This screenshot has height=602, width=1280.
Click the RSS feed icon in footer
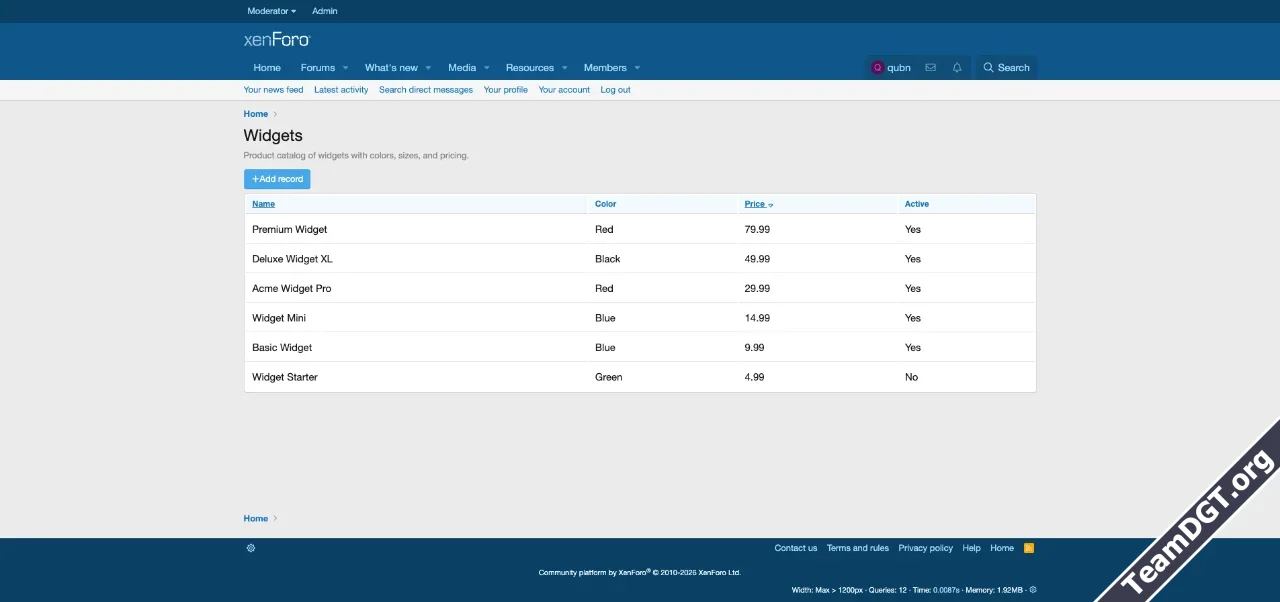(1028, 548)
